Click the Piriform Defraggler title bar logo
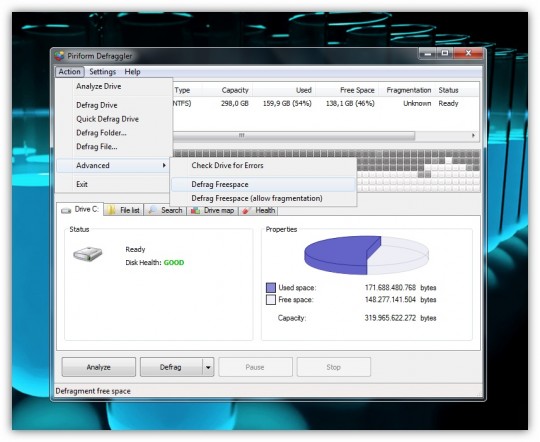The image size is (540, 442). pyautogui.click(x=60, y=55)
